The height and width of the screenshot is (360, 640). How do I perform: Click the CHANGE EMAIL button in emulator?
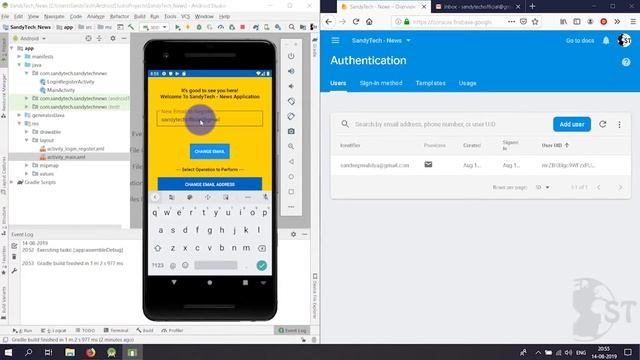pos(209,151)
